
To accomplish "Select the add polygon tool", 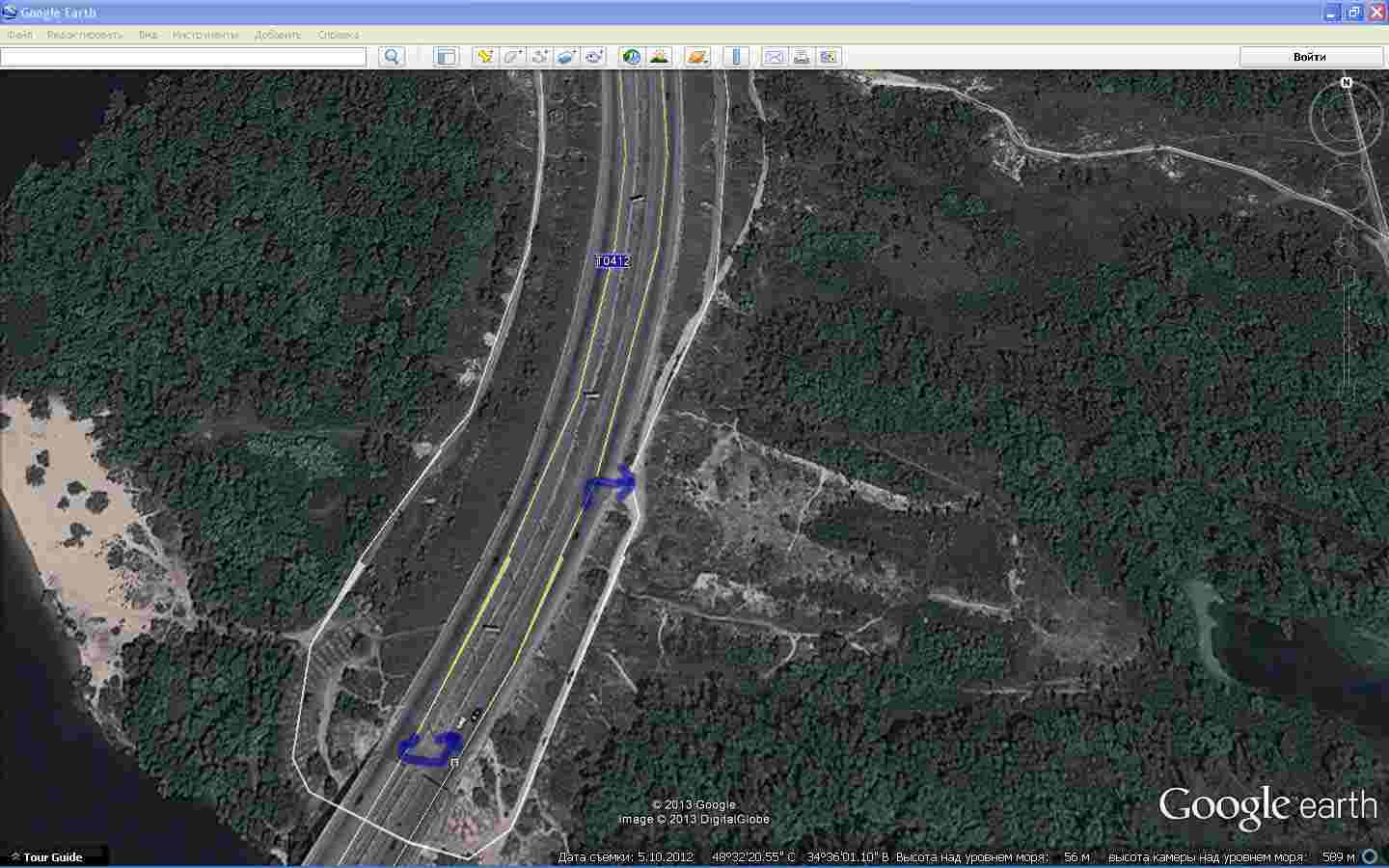I will coord(512,57).
